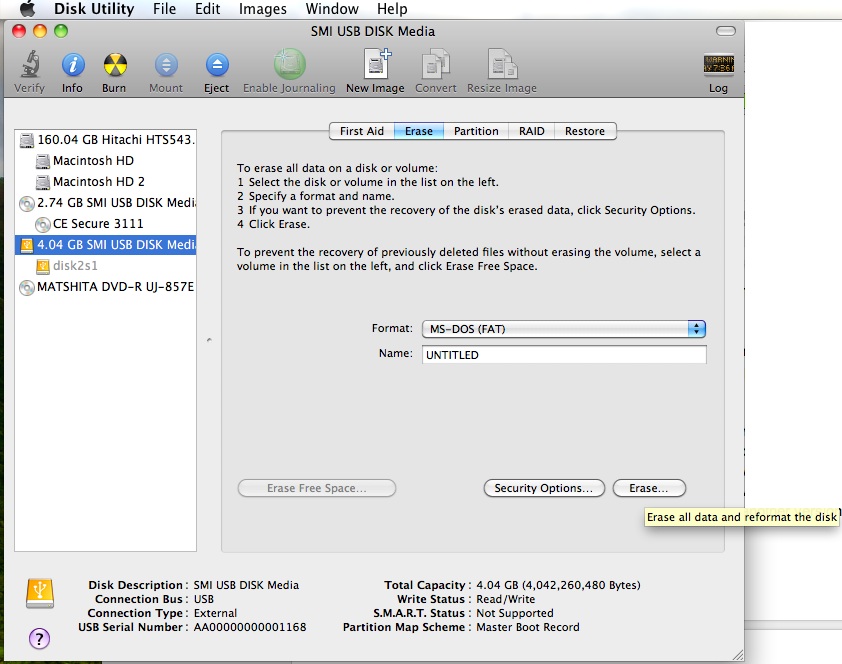Switch to the Restore tab
This screenshot has height=664, width=842.
(x=585, y=131)
